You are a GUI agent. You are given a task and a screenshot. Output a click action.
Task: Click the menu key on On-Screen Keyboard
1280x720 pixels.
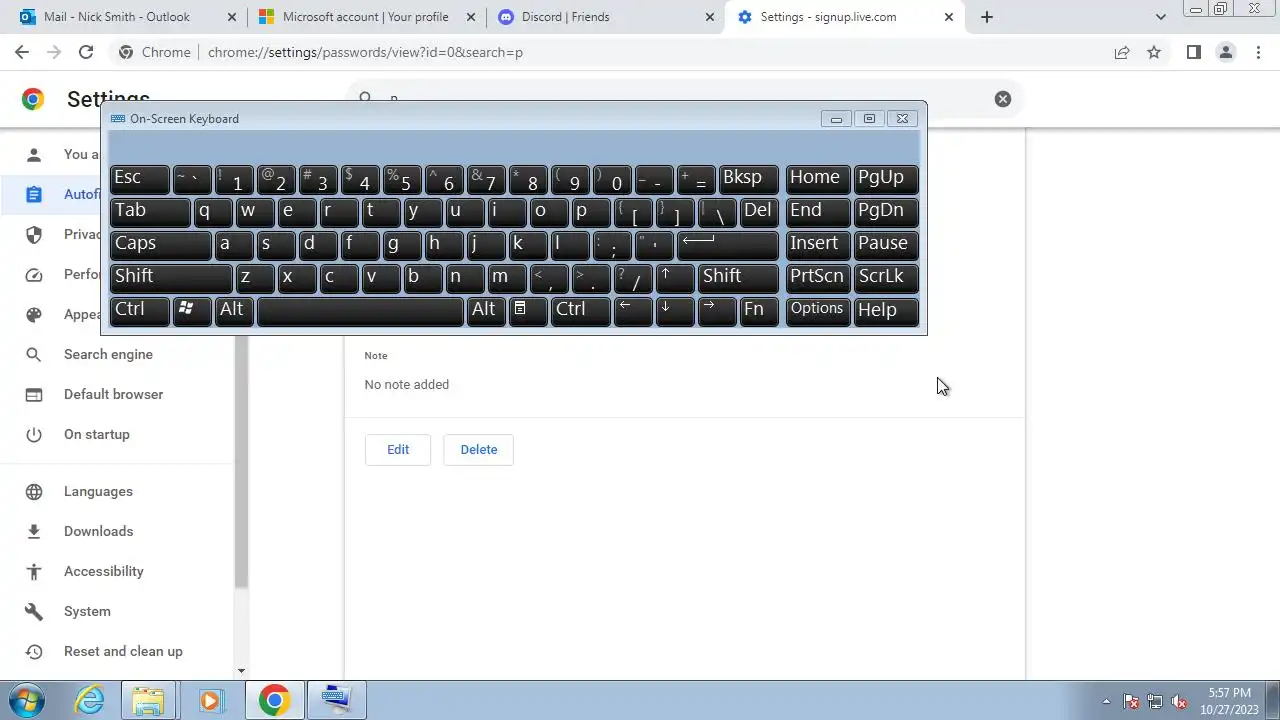(x=529, y=311)
